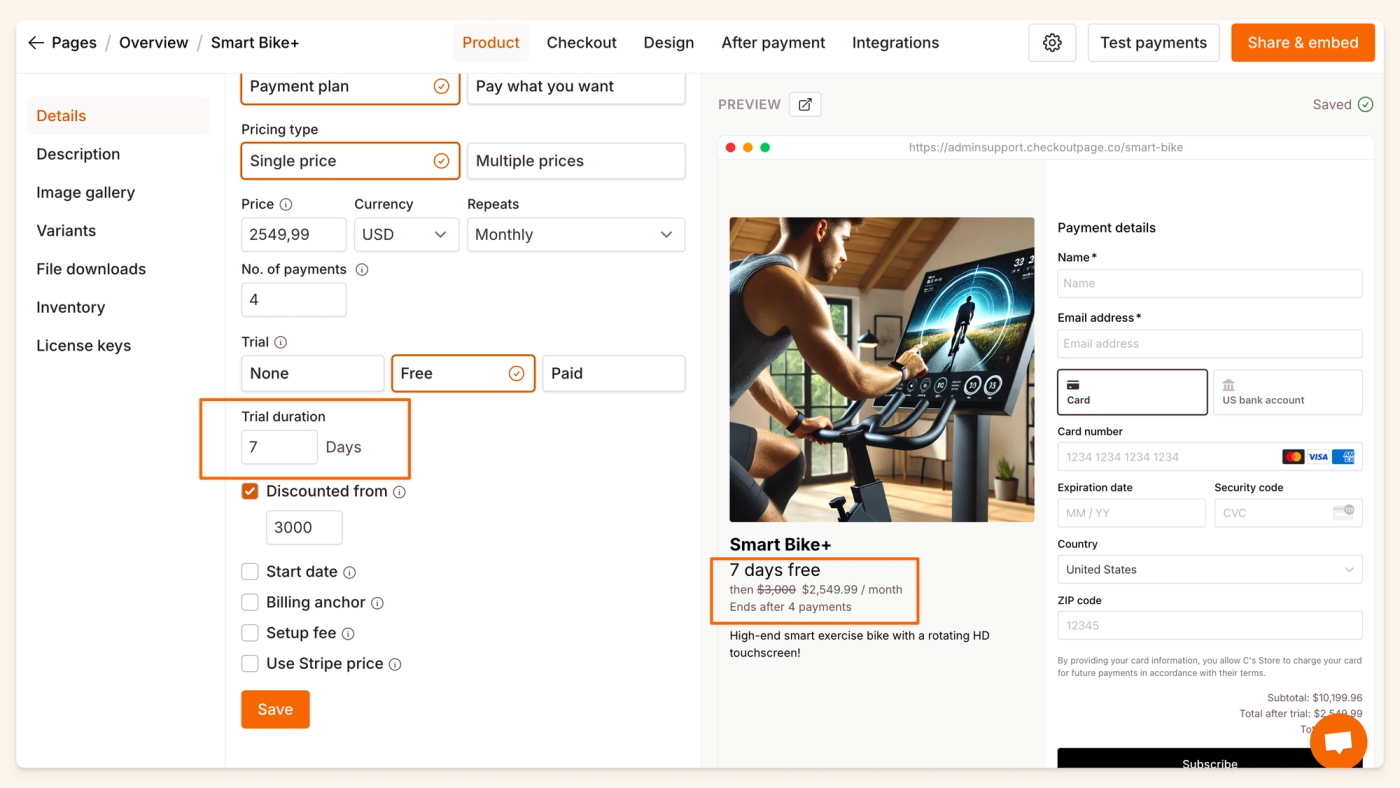Open the chat support bubble
1400x788 pixels.
click(1338, 741)
